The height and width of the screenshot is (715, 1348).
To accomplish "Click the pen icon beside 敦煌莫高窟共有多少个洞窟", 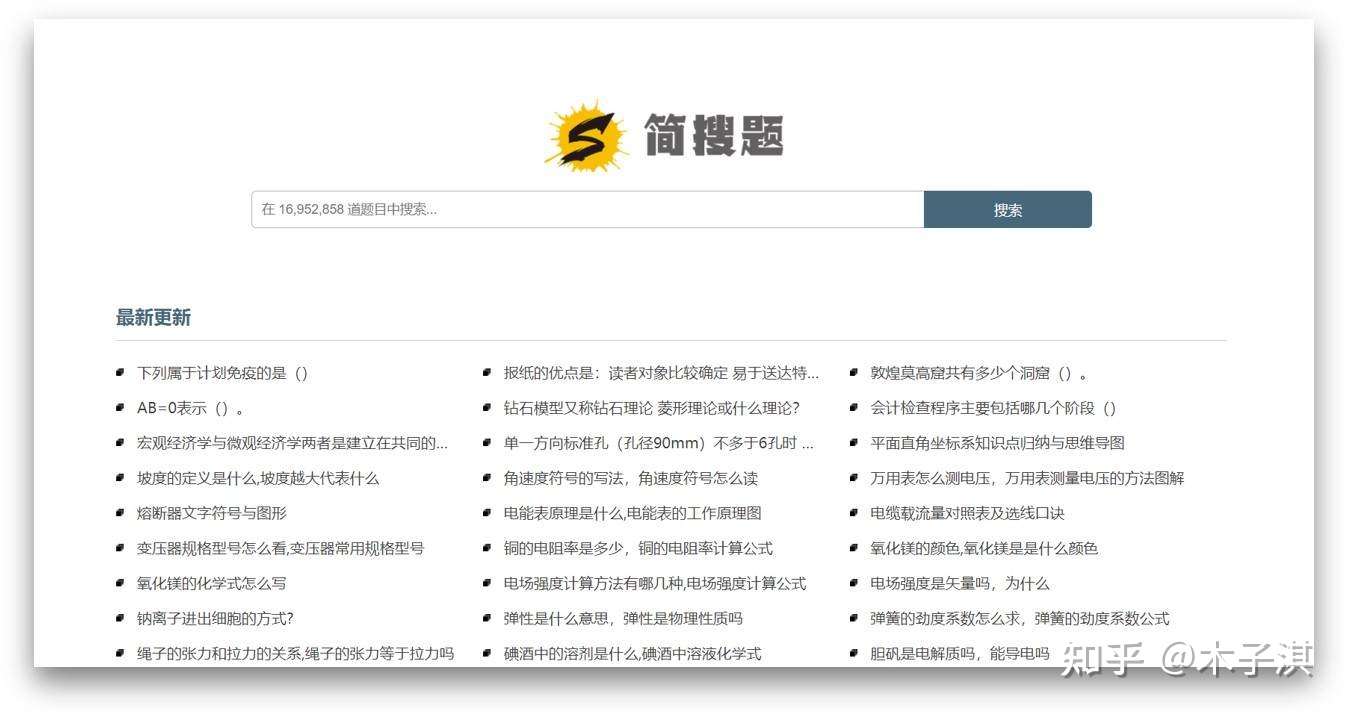I will pos(852,371).
